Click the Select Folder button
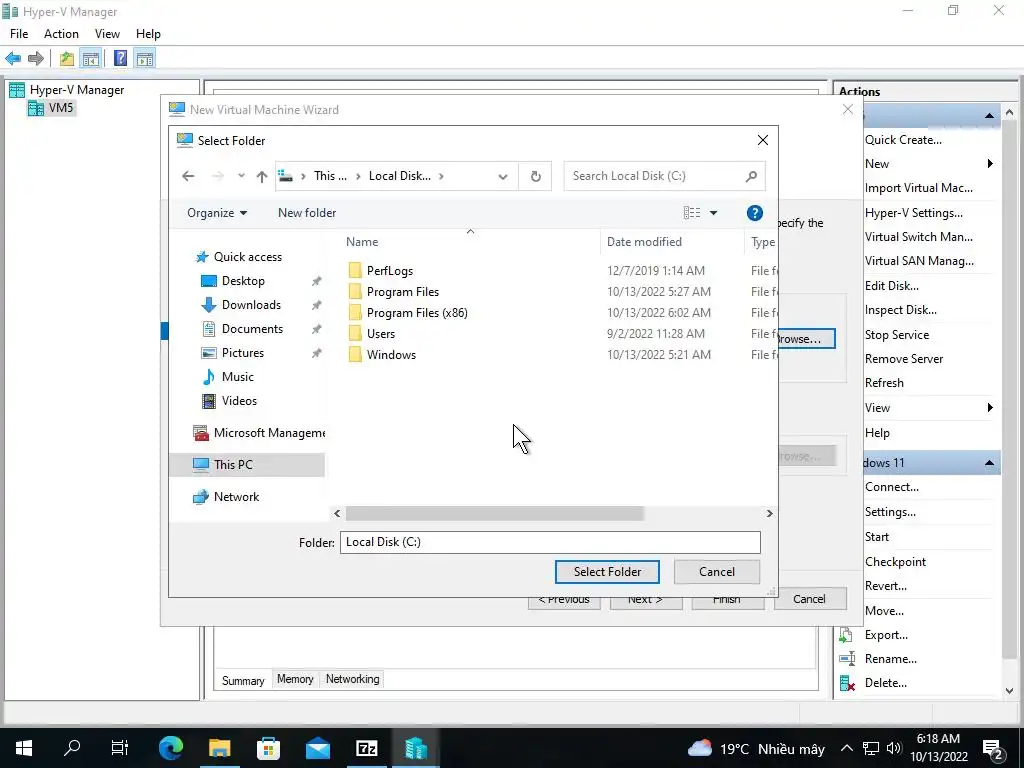The height and width of the screenshot is (768, 1024). (607, 572)
